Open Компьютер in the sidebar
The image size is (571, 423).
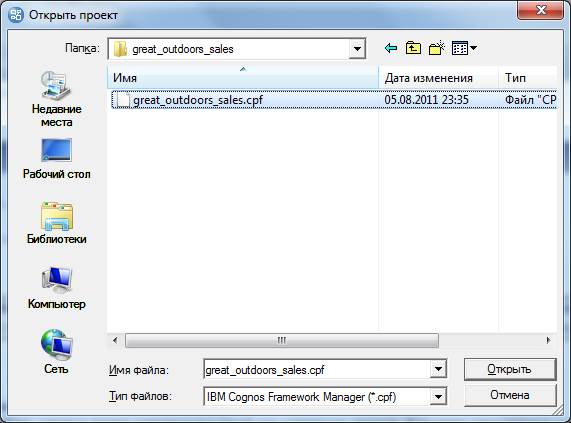(56, 288)
